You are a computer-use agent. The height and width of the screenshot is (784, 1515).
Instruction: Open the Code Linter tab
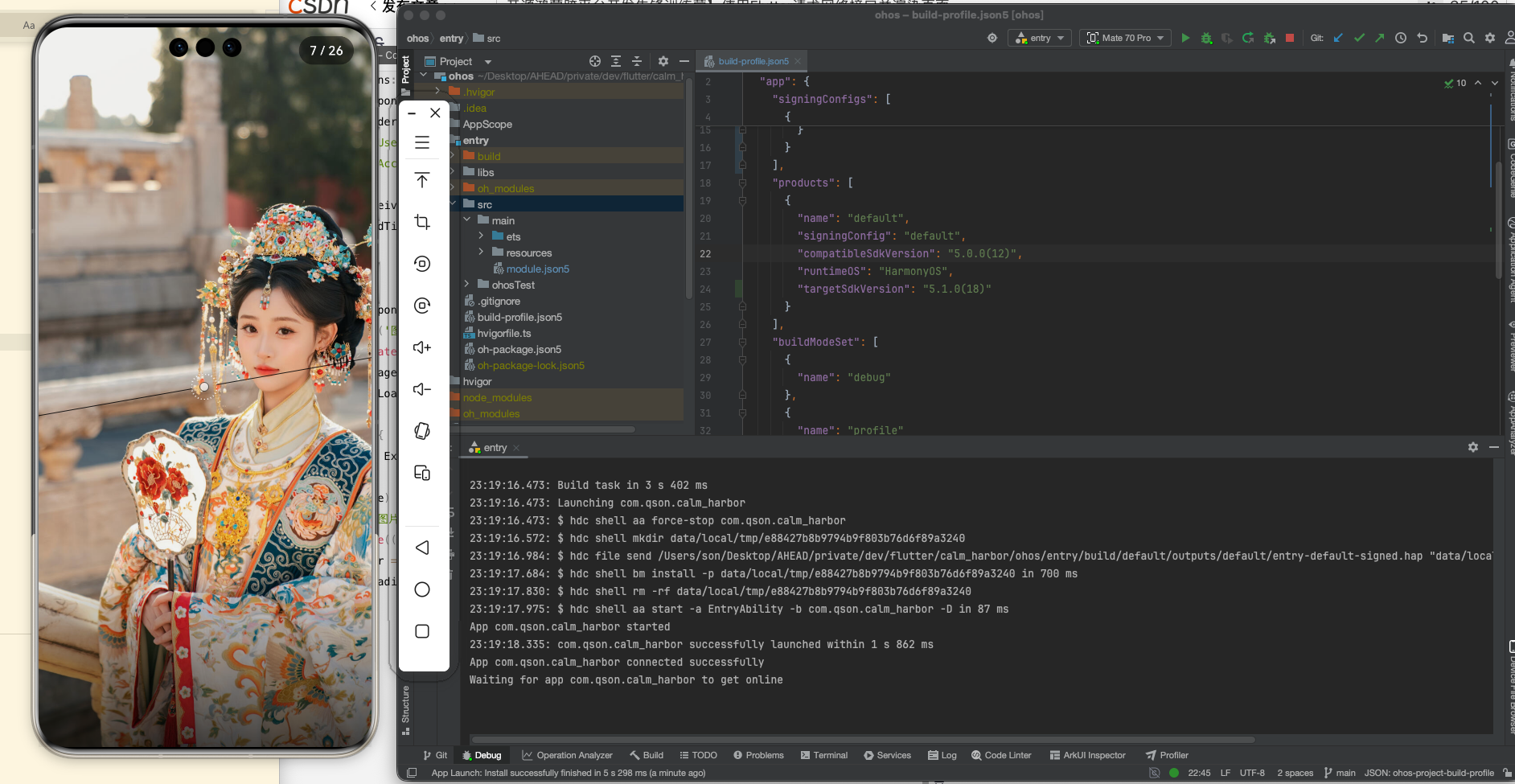point(1001,755)
